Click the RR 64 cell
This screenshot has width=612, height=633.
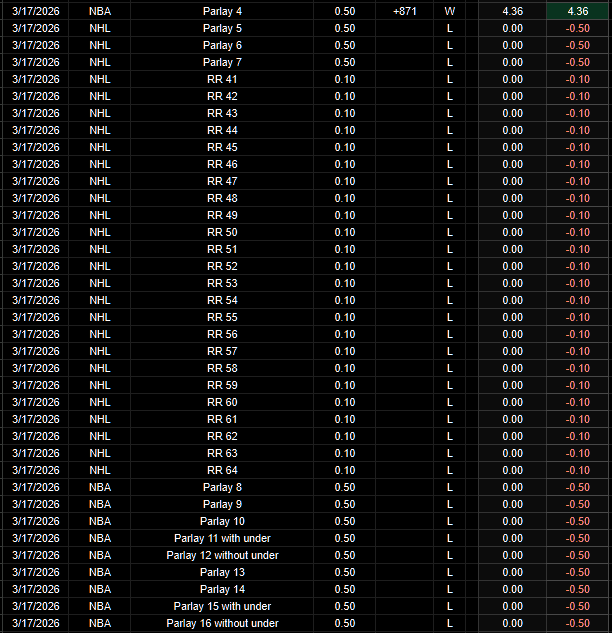click(222, 470)
